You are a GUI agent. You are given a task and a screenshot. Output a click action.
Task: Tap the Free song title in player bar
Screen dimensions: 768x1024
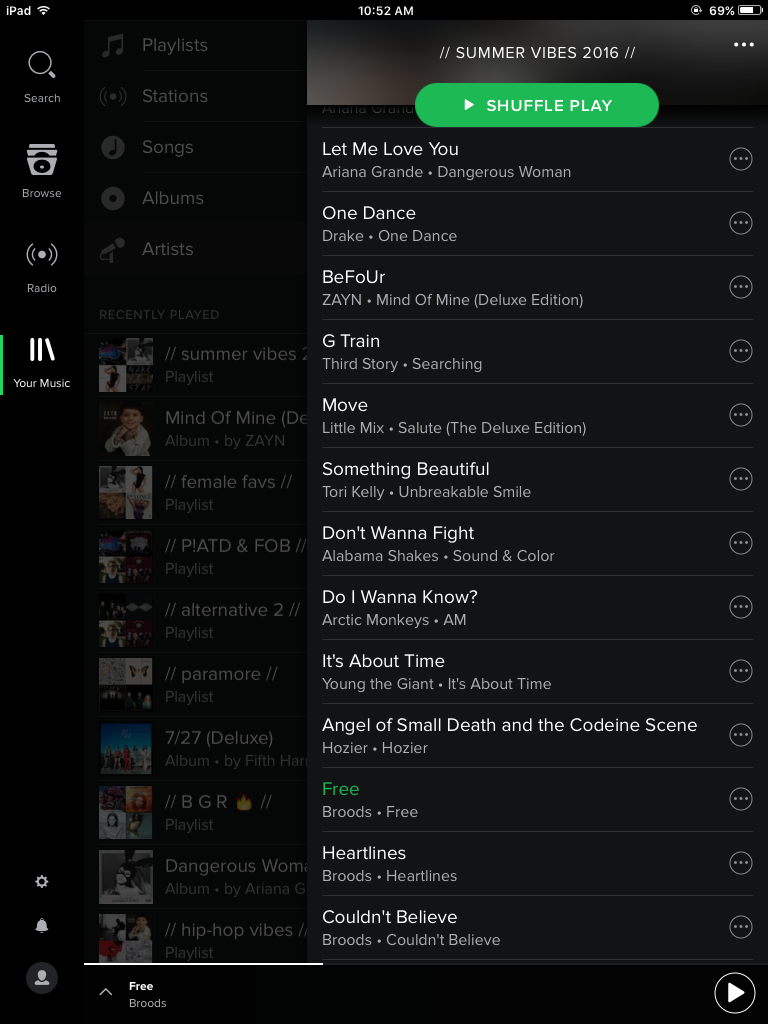click(x=141, y=986)
